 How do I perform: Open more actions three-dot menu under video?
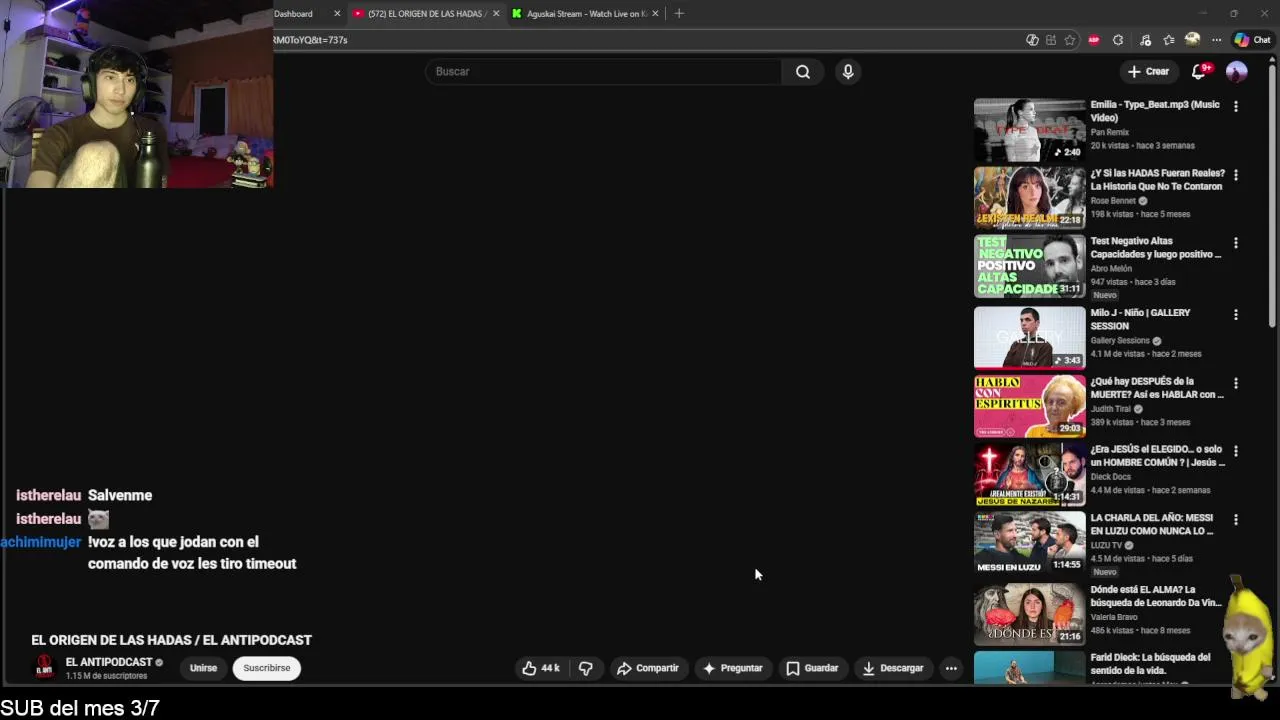pos(951,668)
